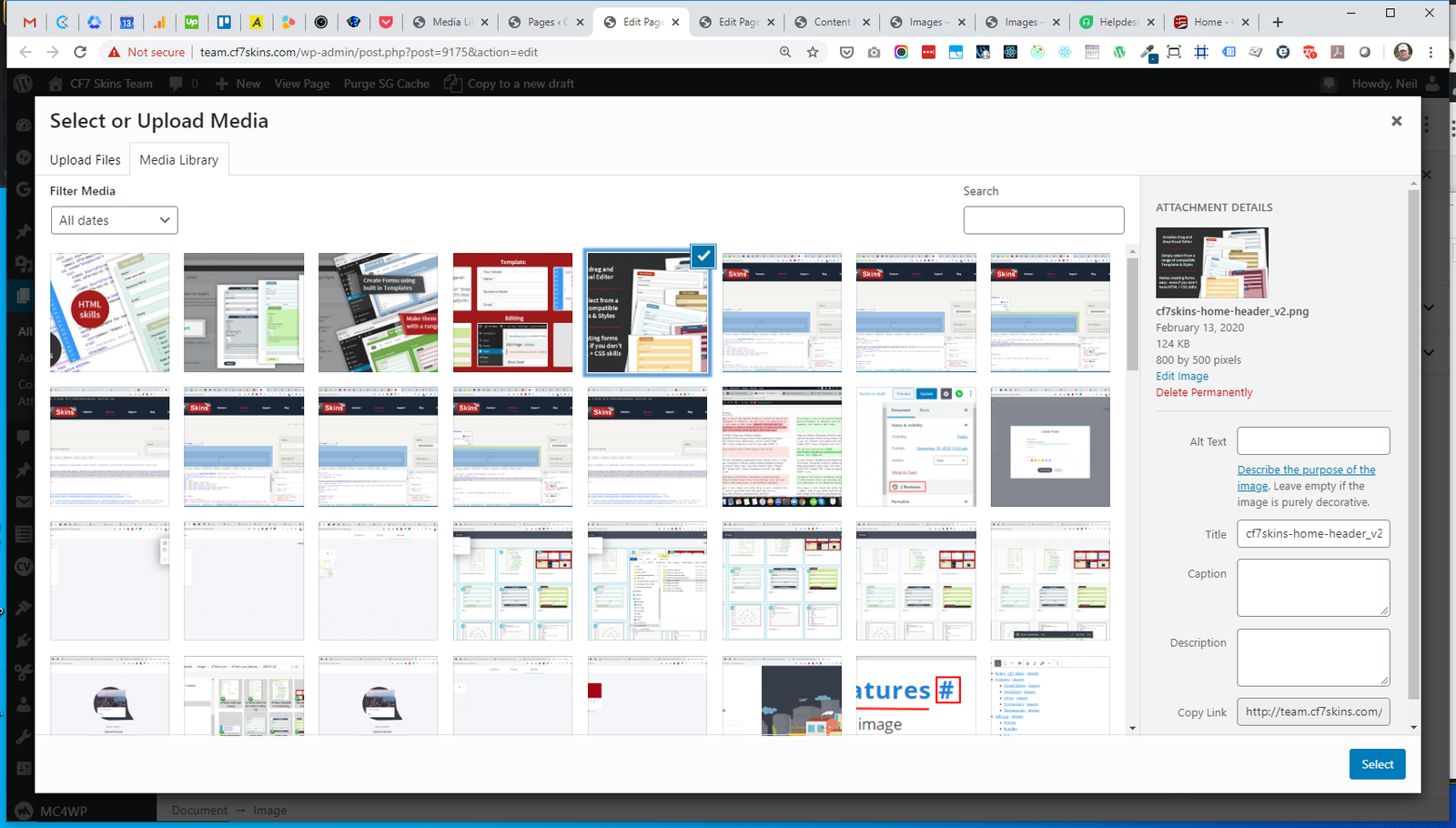Open the Gmail pinned tab icon

29,22
